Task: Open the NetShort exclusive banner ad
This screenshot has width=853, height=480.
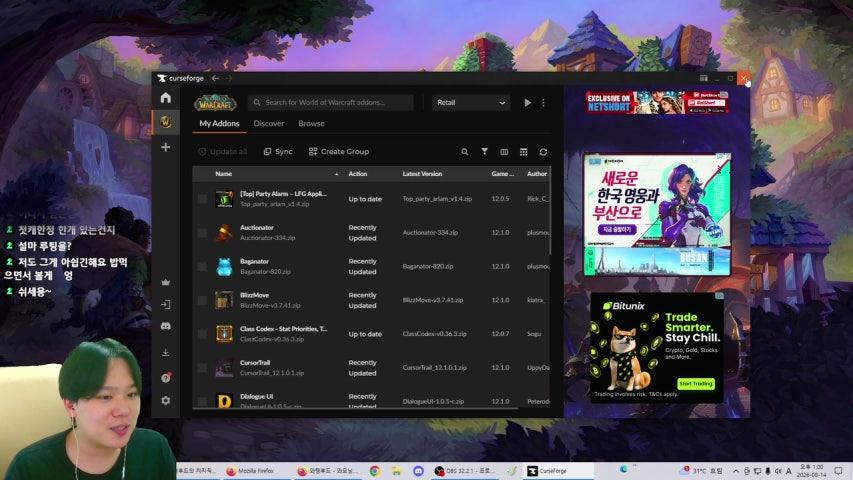Action: click(657, 102)
